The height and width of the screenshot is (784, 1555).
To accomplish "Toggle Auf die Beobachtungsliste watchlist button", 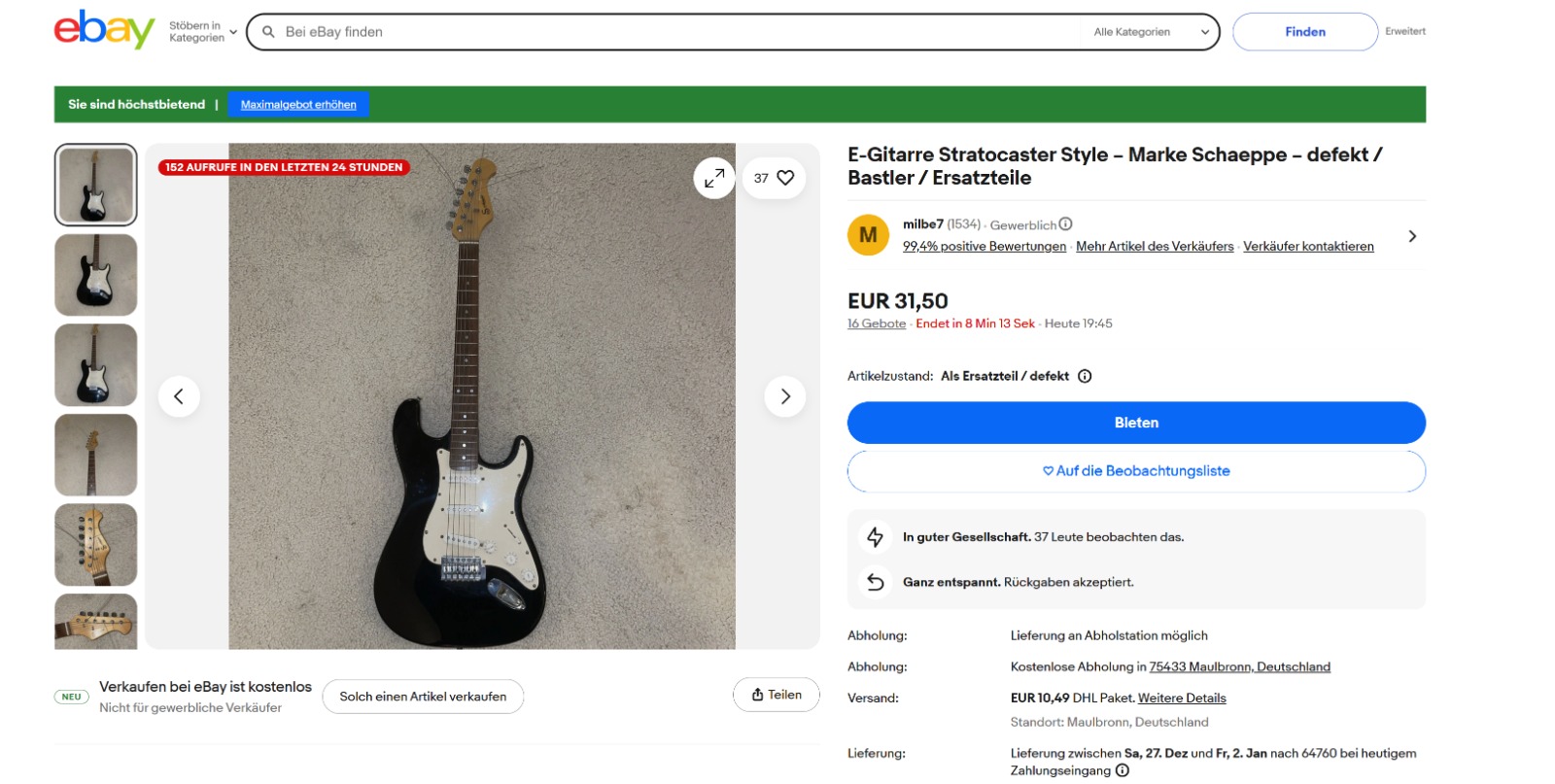I will 1136,471.
